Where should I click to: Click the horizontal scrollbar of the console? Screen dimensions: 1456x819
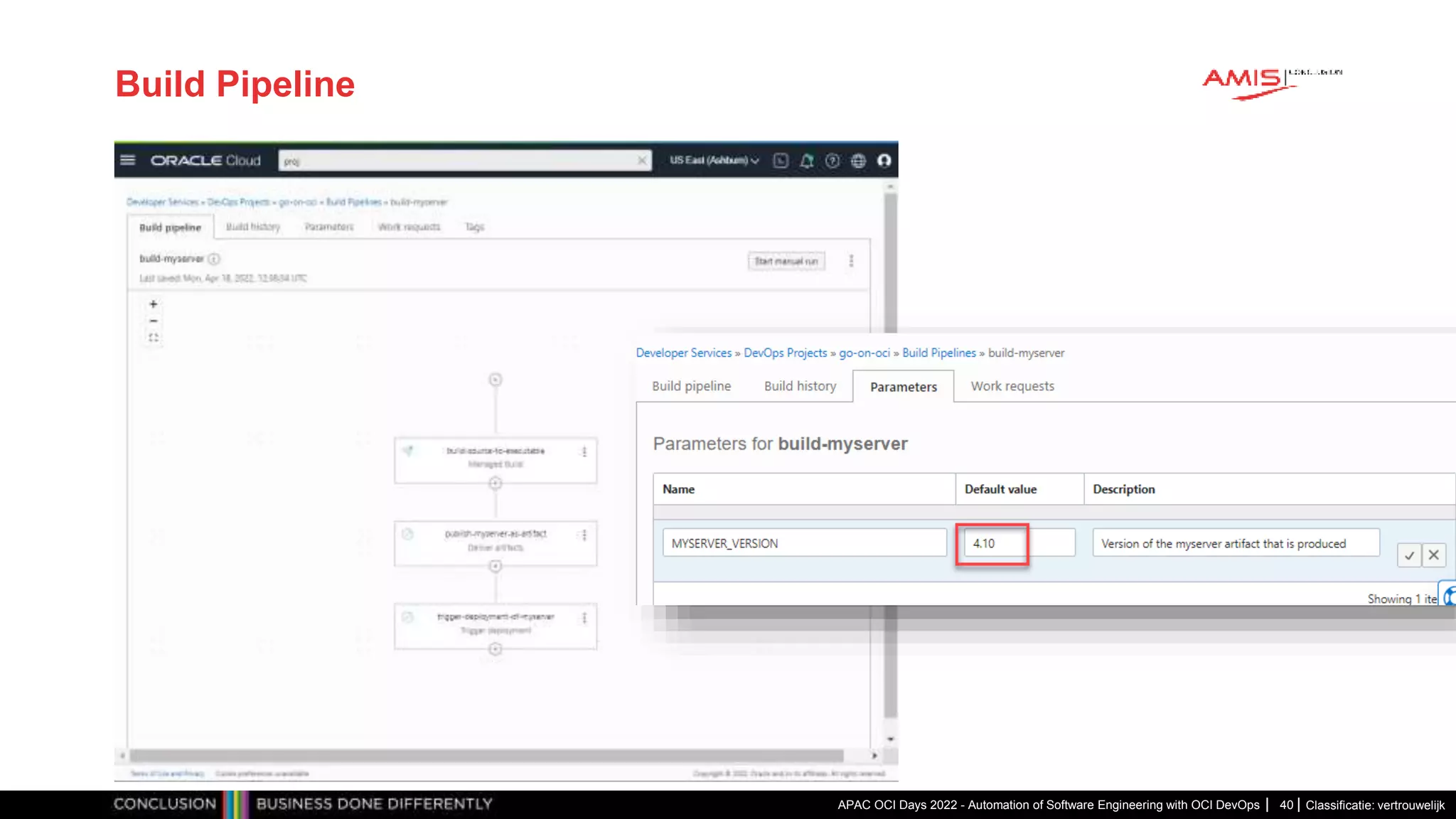(486, 756)
